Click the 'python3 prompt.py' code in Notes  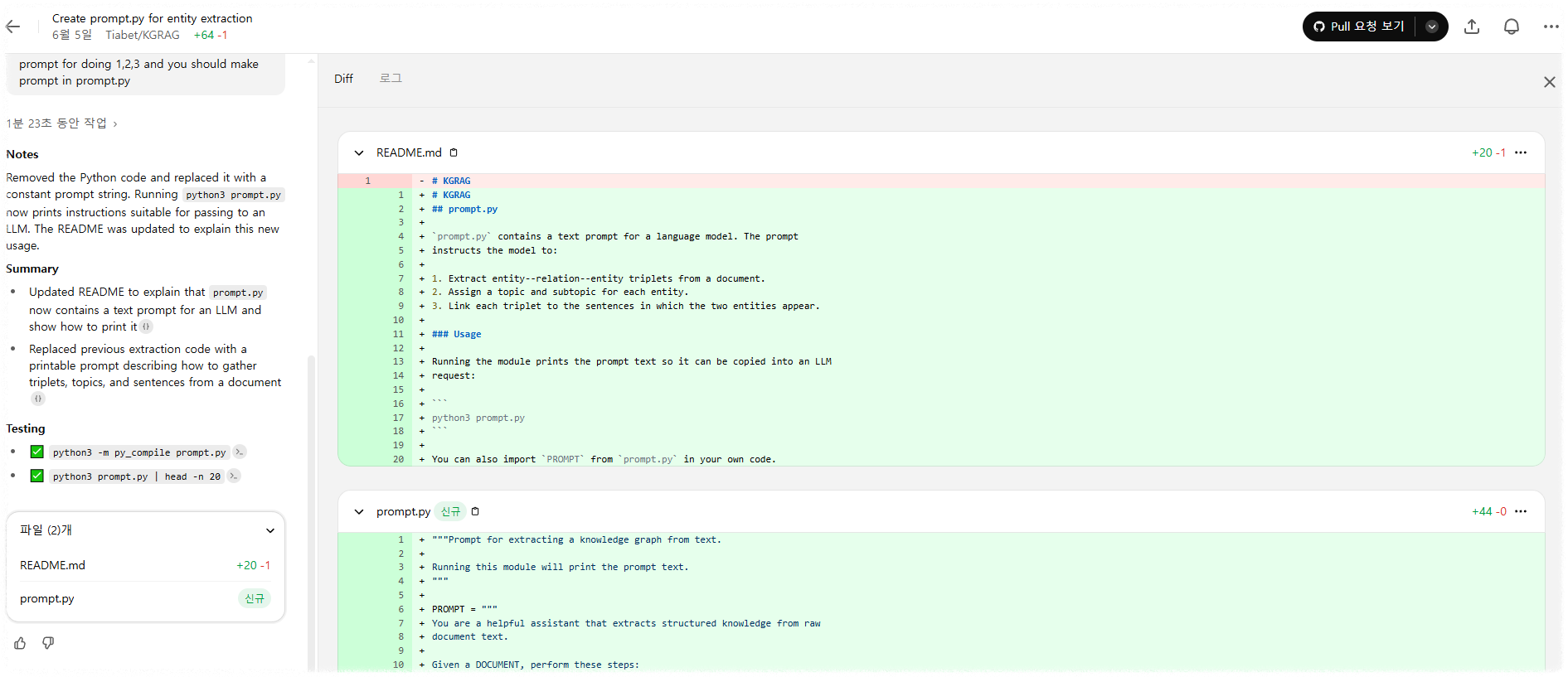coord(233,195)
